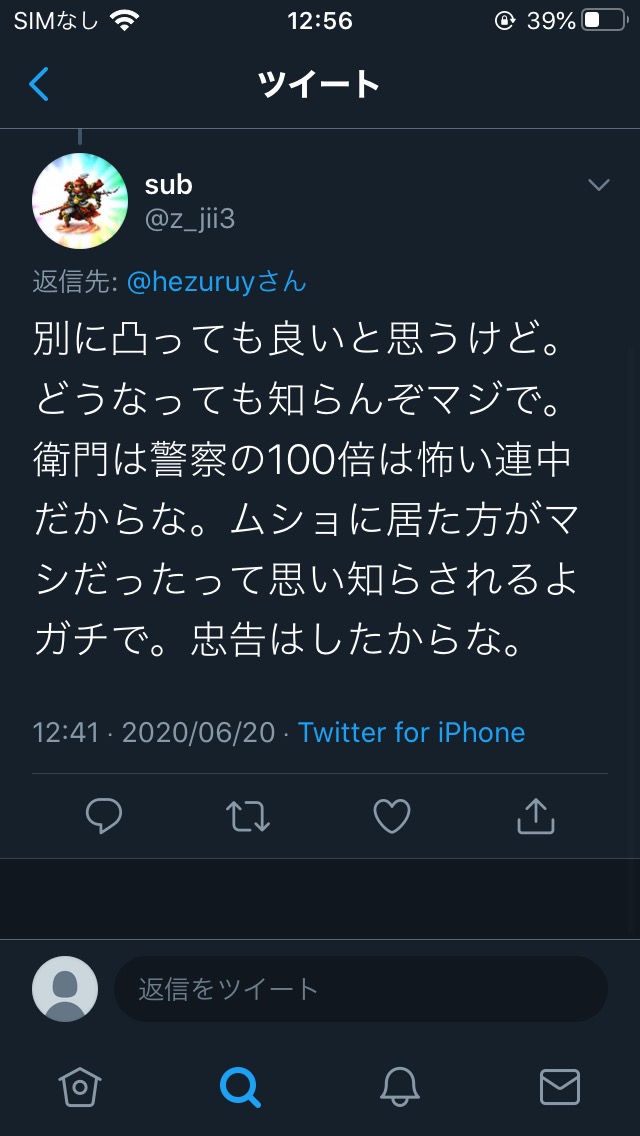The image size is (640, 1136).
Task: Tap the tweet timestamp 12:41 2020/06/20
Action: tap(154, 732)
